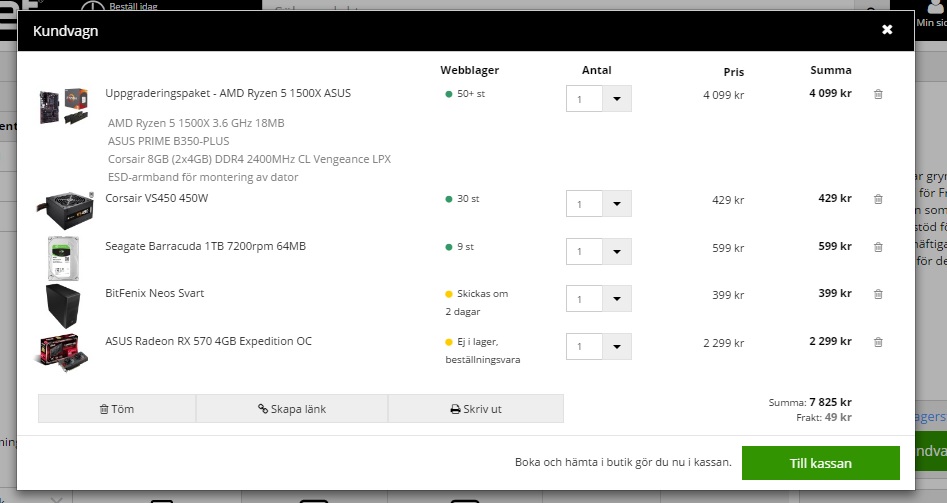Click quantity field for ASUS Radeon RX 570
Image resolution: width=947 pixels, height=503 pixels.
pos(584,347)
